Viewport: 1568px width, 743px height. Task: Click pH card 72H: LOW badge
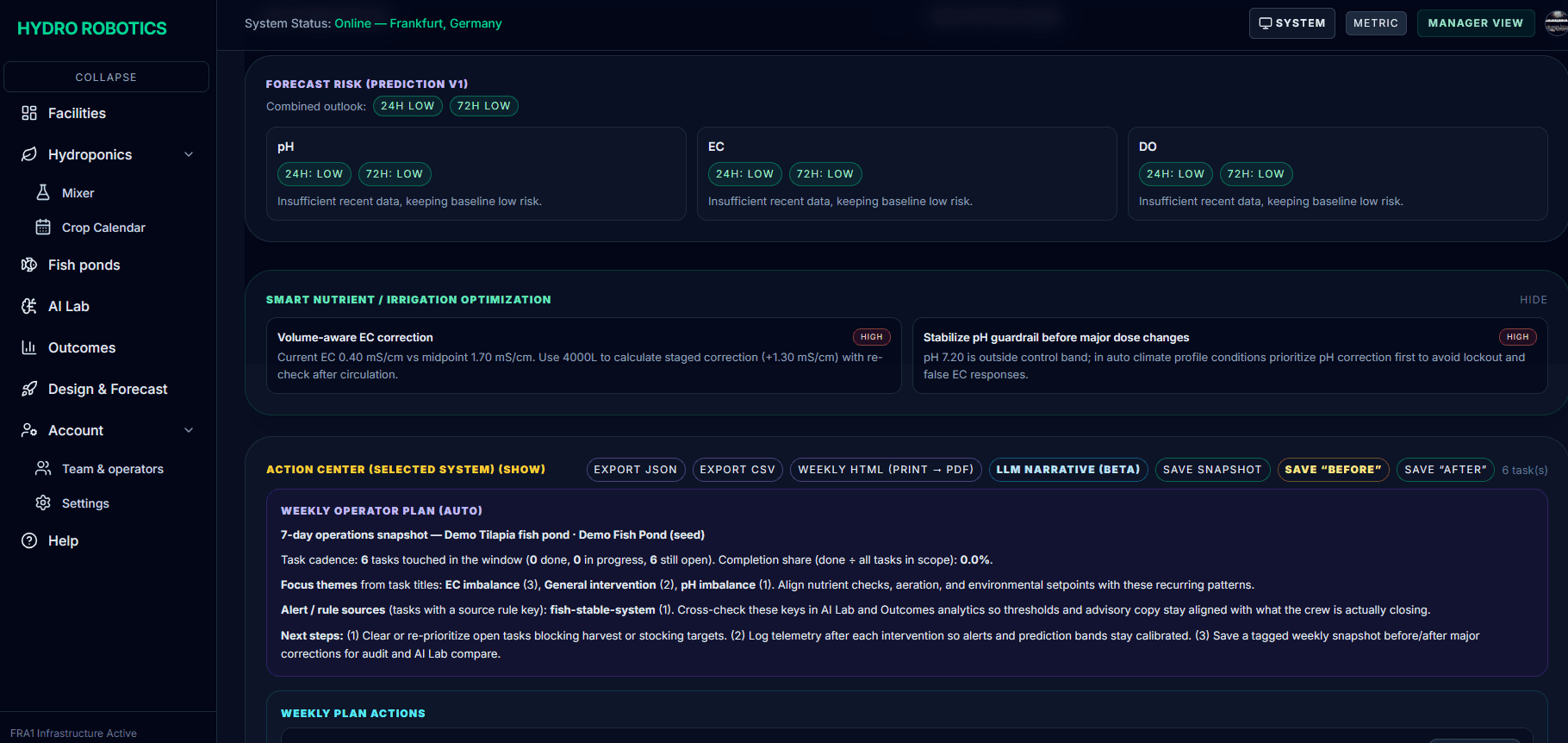point(395,174)
